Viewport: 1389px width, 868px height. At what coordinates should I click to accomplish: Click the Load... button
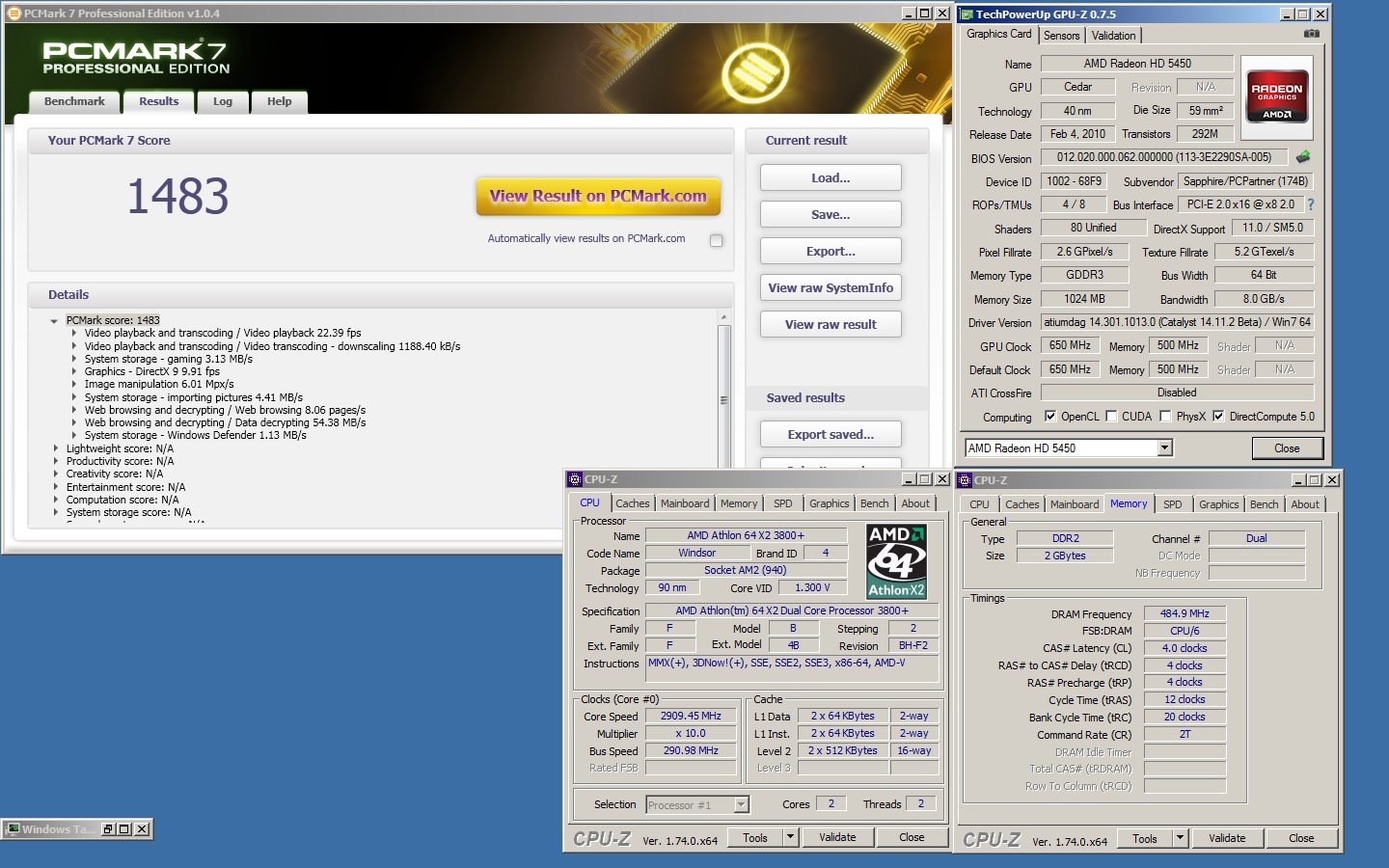[x=831, y=177]
